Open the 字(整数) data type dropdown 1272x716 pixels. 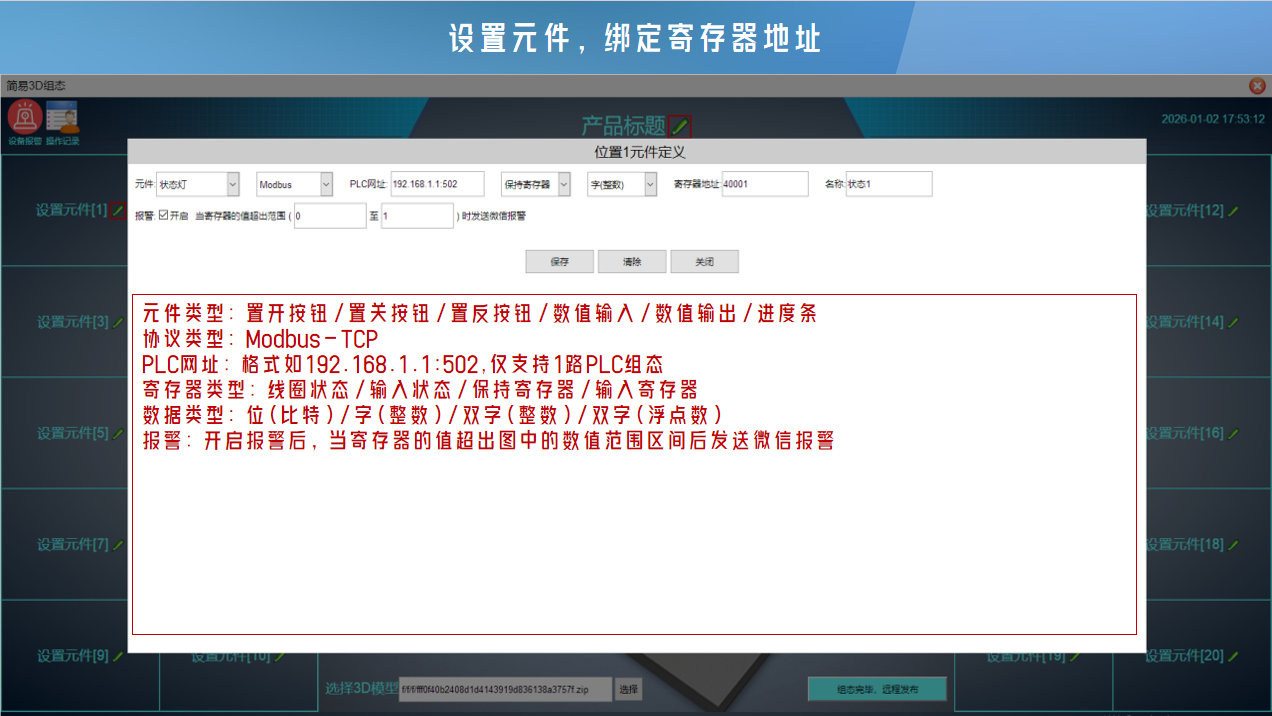click(x=650, y=184)
